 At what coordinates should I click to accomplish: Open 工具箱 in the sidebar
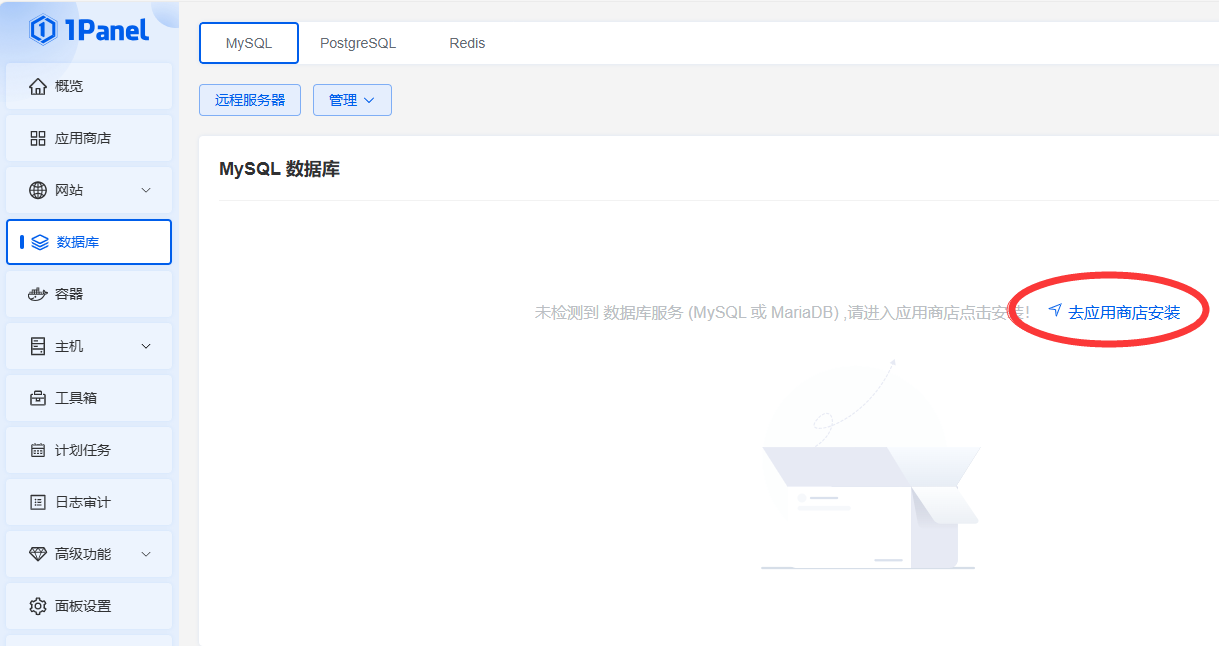coord(89,398)
